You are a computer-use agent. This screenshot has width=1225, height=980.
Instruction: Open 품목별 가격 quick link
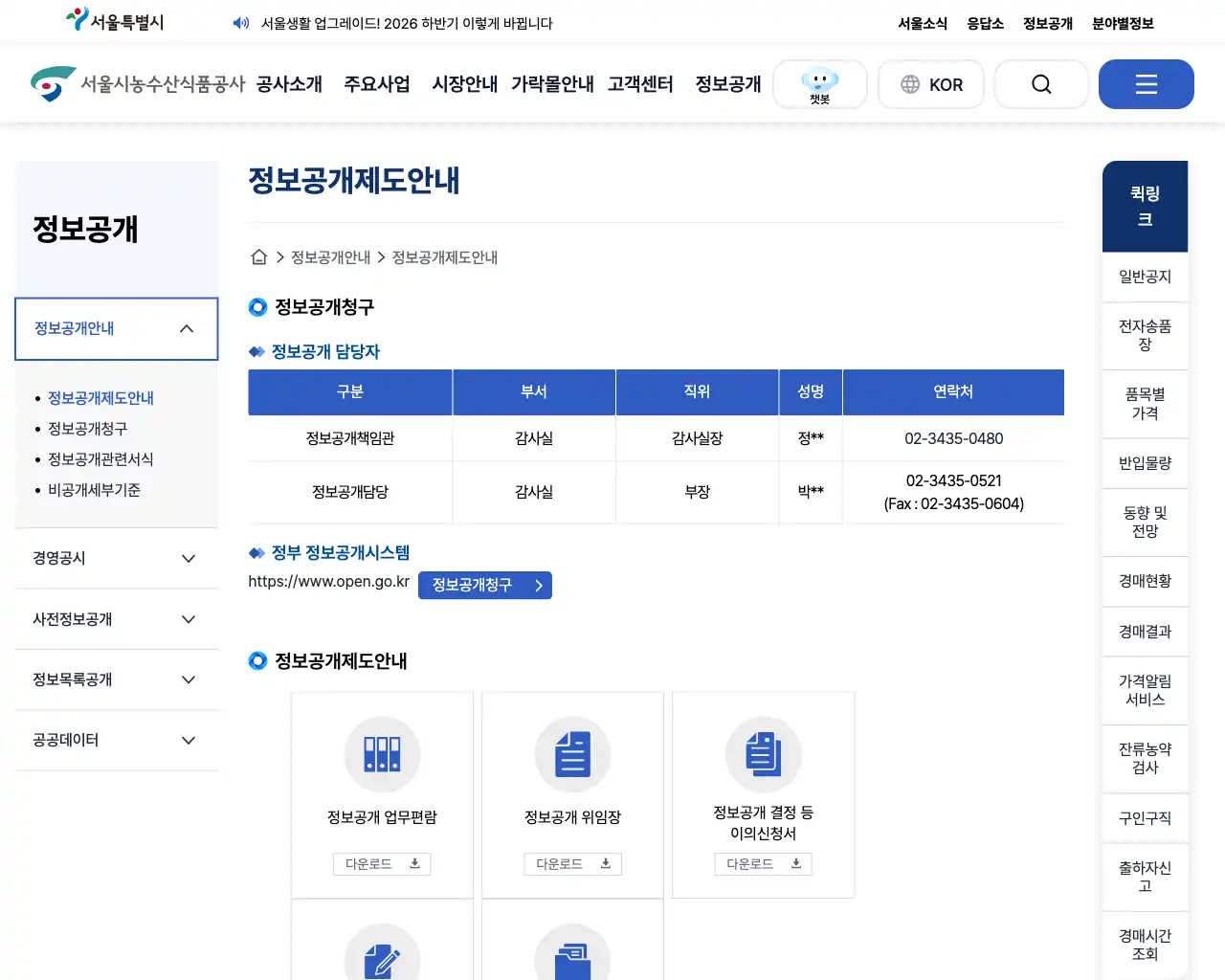(1146, 404)
